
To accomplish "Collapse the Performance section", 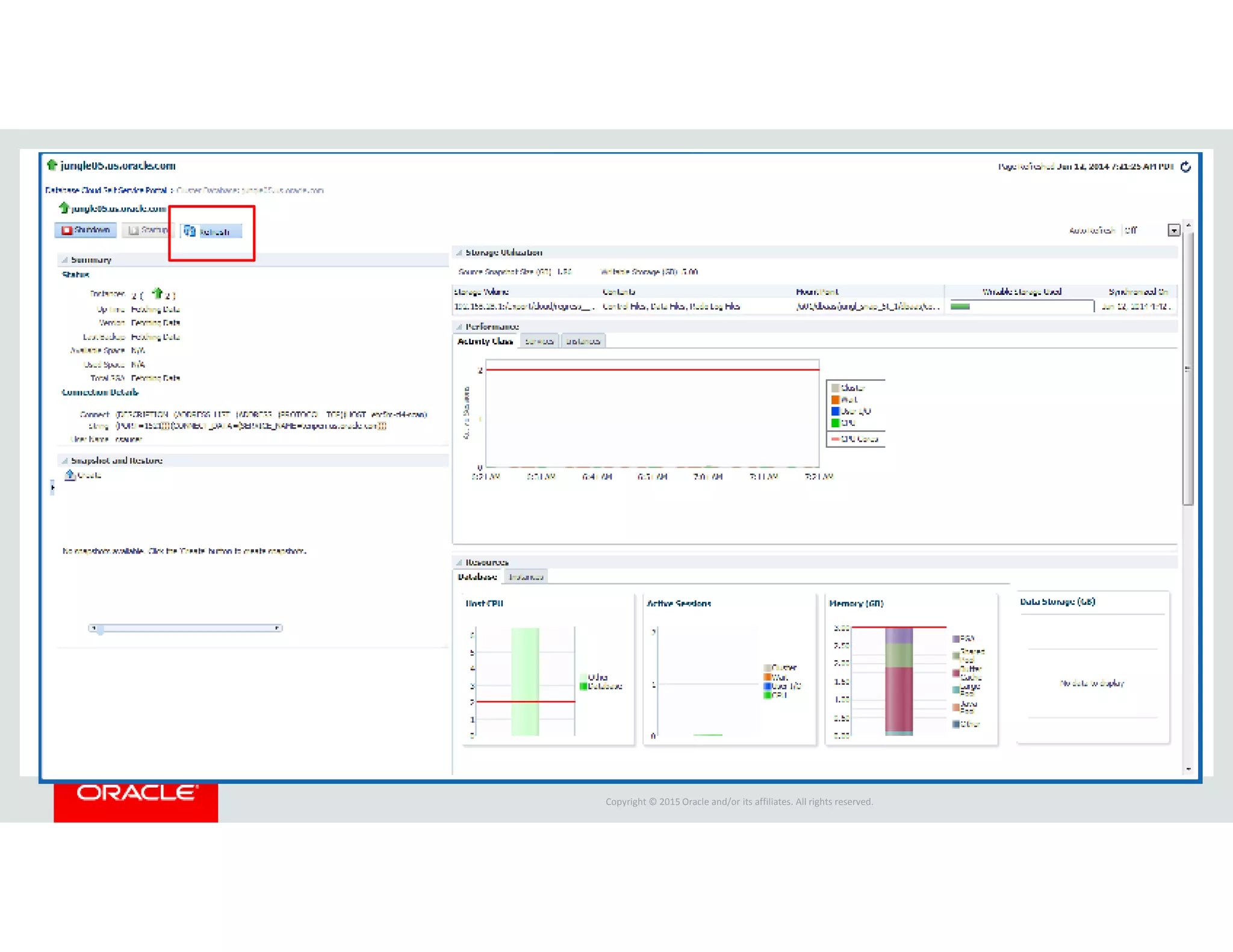I will pos(459,327).
